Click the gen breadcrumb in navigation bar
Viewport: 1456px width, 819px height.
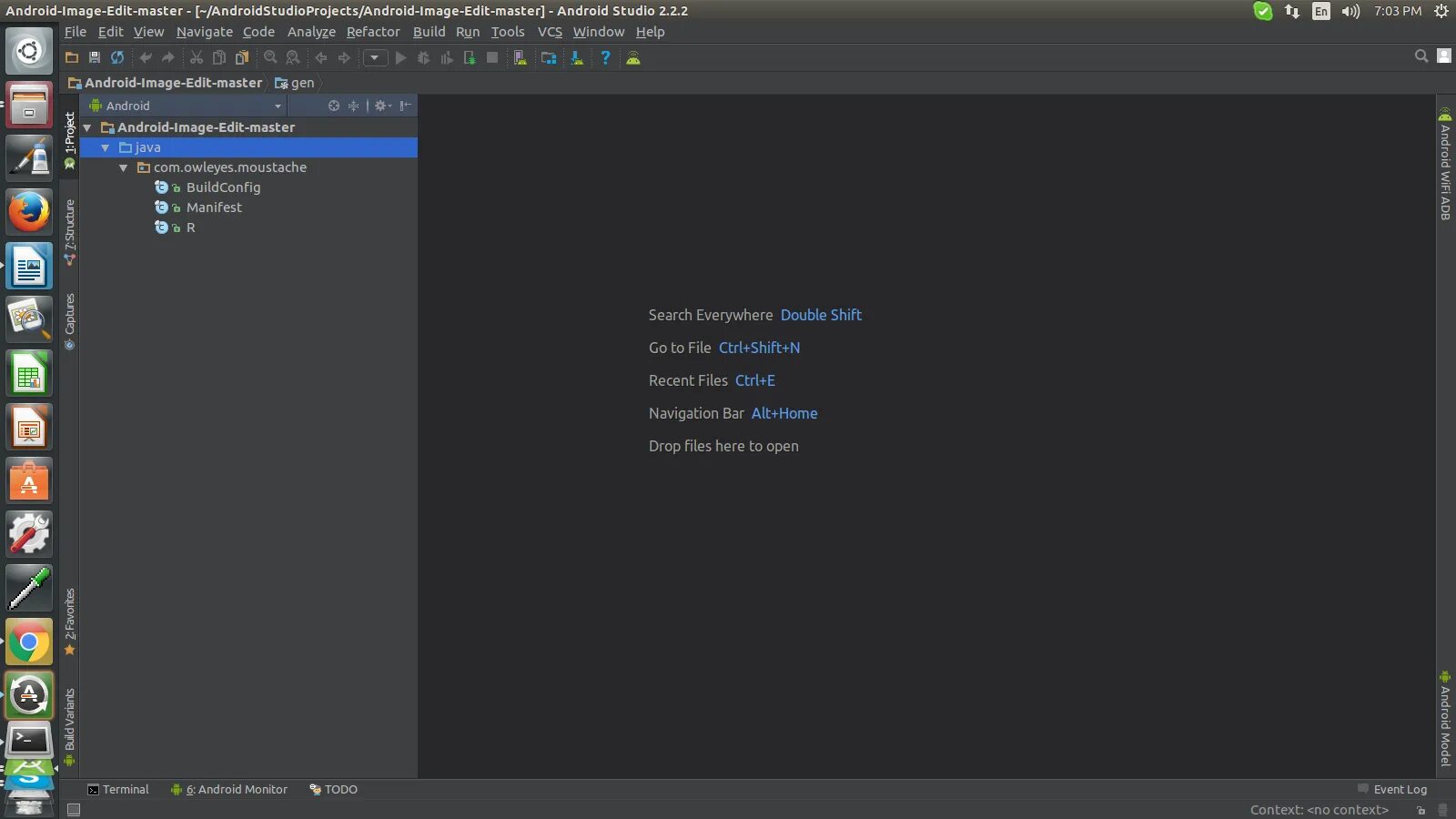pyautogui.click(x=295, y=83)
